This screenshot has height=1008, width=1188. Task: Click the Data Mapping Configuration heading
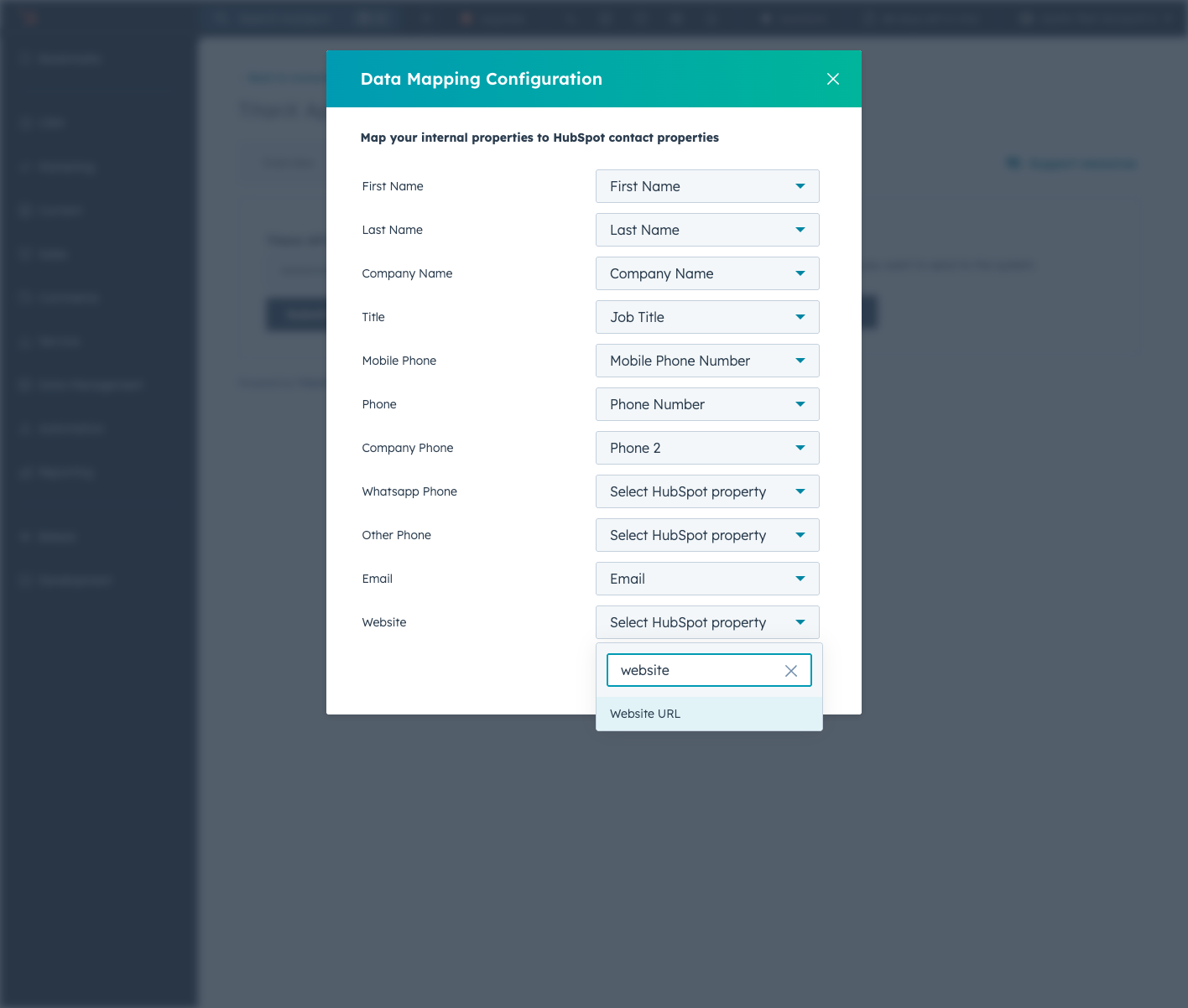click(482, 79)
